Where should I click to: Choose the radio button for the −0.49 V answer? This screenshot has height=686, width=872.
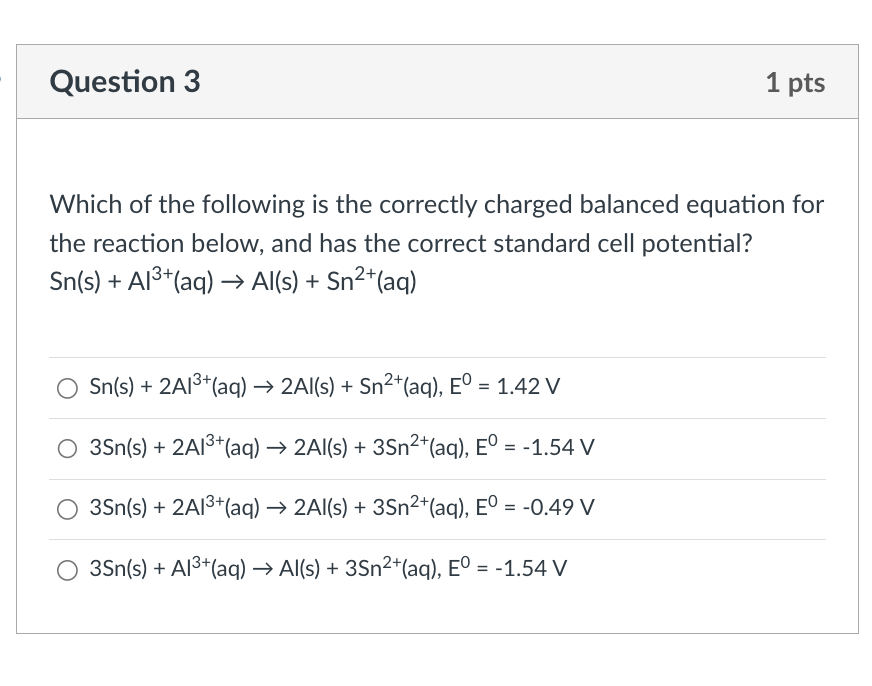point(66,508)
